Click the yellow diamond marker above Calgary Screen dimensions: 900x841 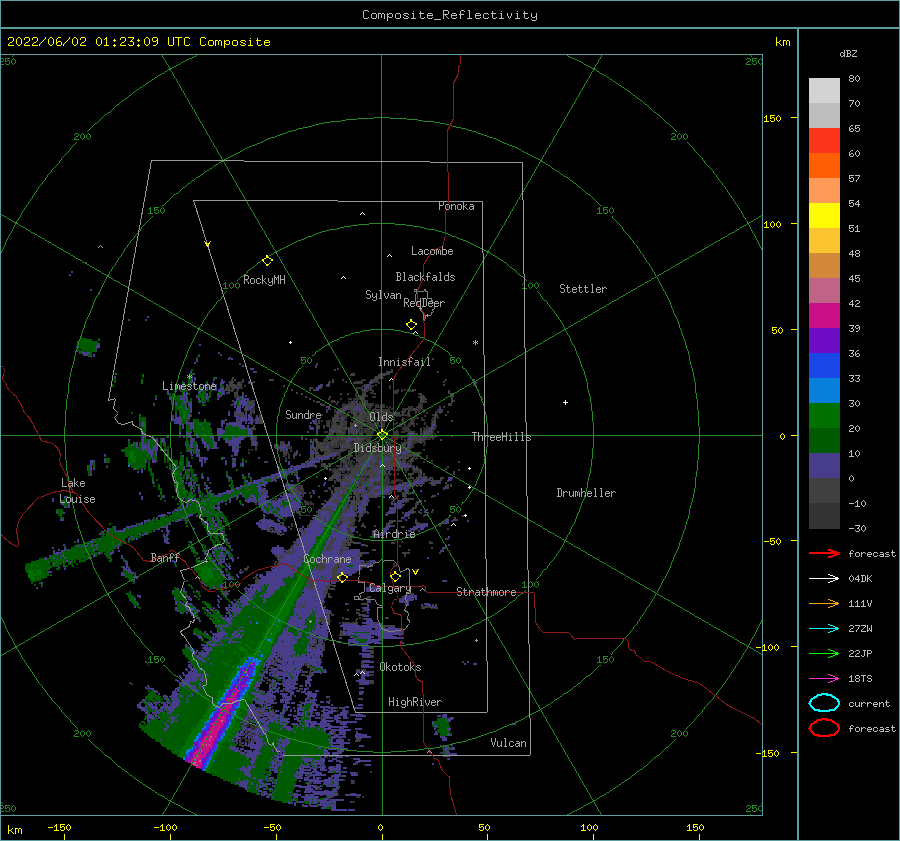(395, 576)
